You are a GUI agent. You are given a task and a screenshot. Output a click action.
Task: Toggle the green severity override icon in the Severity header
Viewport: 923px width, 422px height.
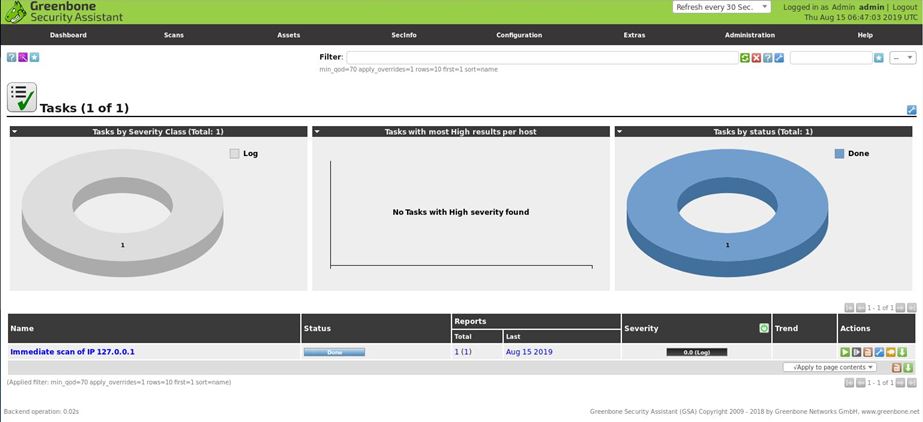tap(764, 328)
